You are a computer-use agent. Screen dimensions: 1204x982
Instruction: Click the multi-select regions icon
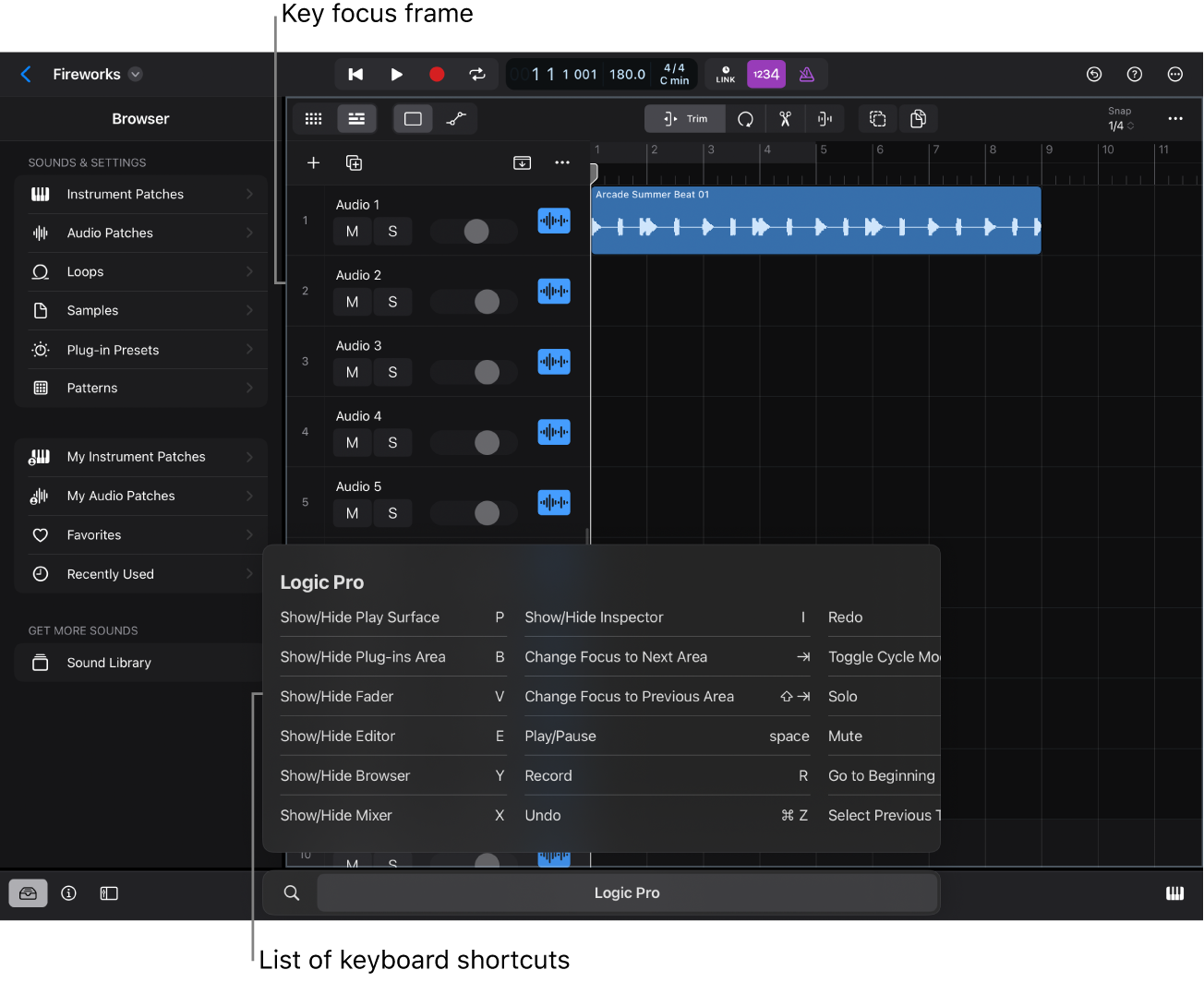[878, 119]
